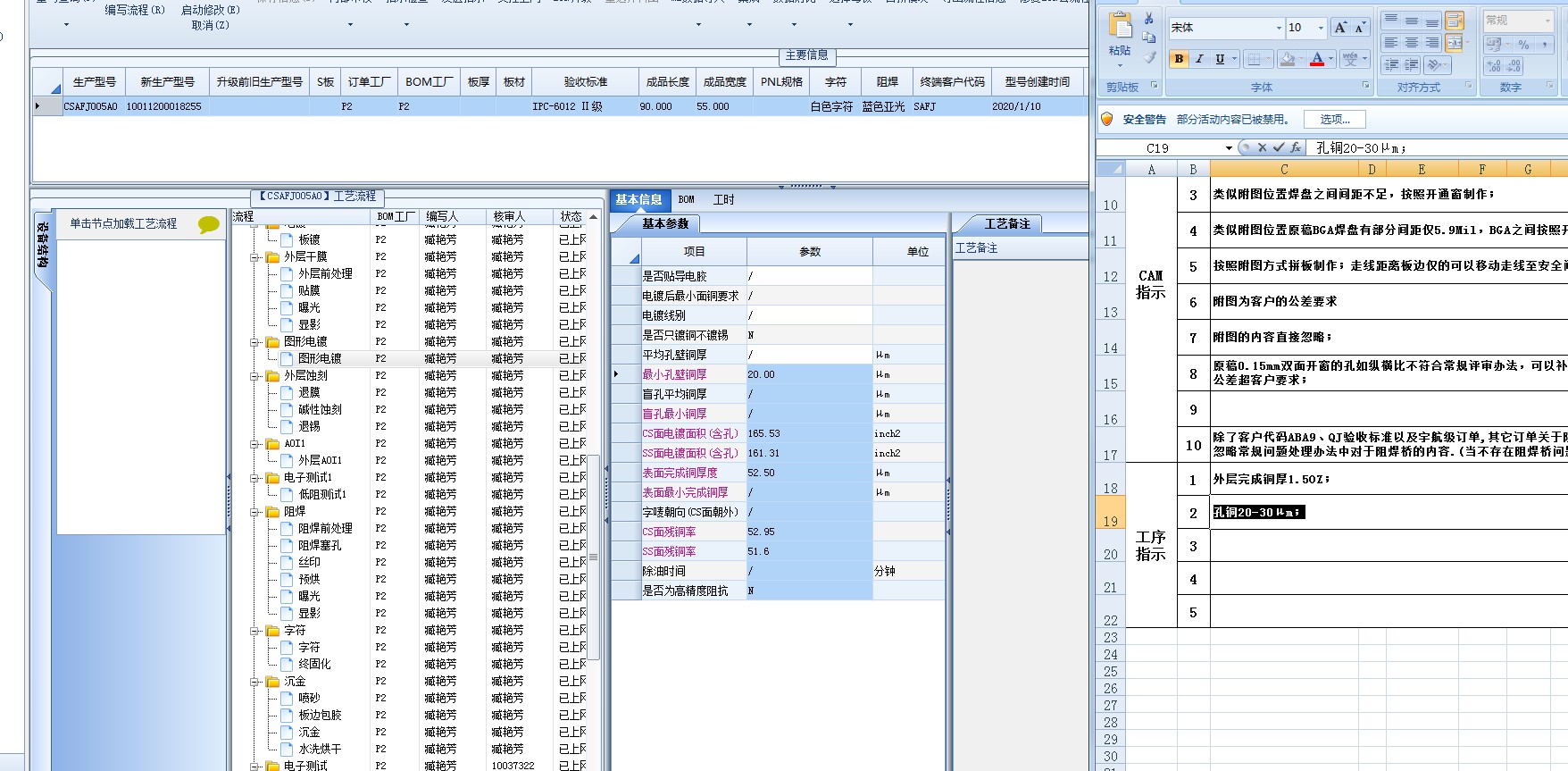
Task: Collapse the 阻焊 tree folder
Action: (x=255, y=511)
